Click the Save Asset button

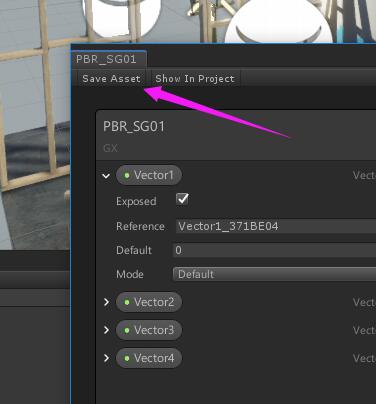(x=111, y=79)
